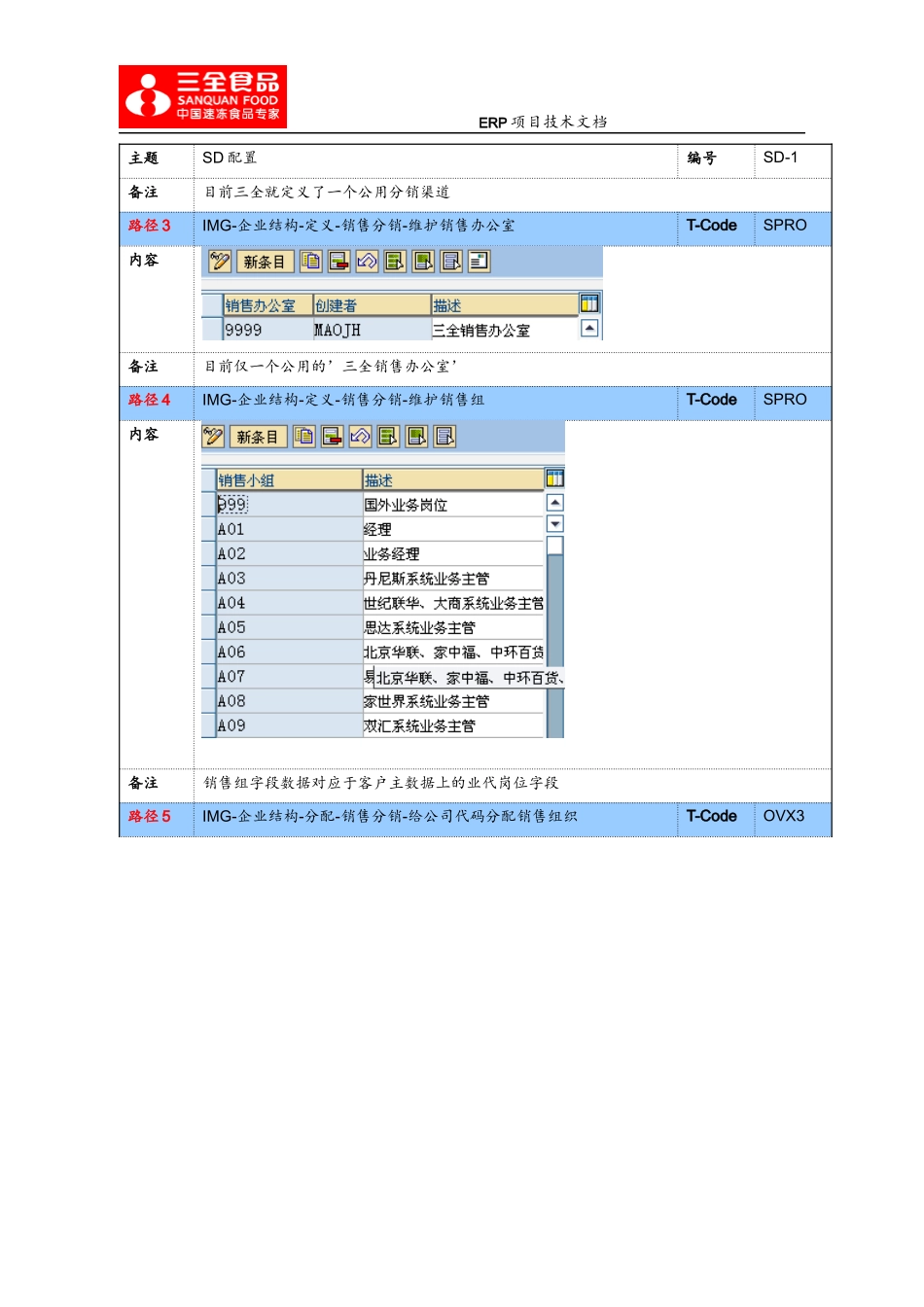Click 三全销售办公室 description cell
This screenshot has height=1307, width=924.
click(505, 330)
